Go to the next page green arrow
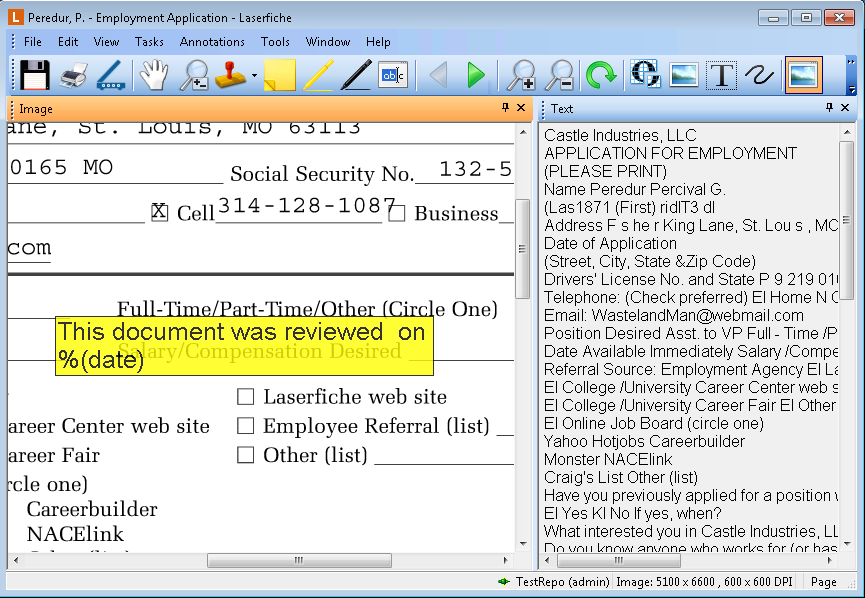The image size is (865, 598). pyautogui.click(x=475, y=75)
